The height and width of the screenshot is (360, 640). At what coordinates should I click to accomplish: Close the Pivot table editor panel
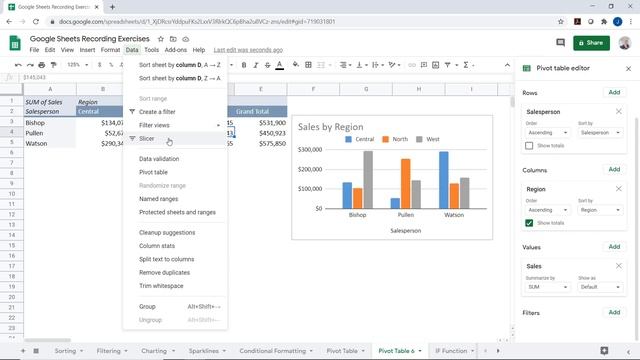pyautogui.click(x=629, y=69)
